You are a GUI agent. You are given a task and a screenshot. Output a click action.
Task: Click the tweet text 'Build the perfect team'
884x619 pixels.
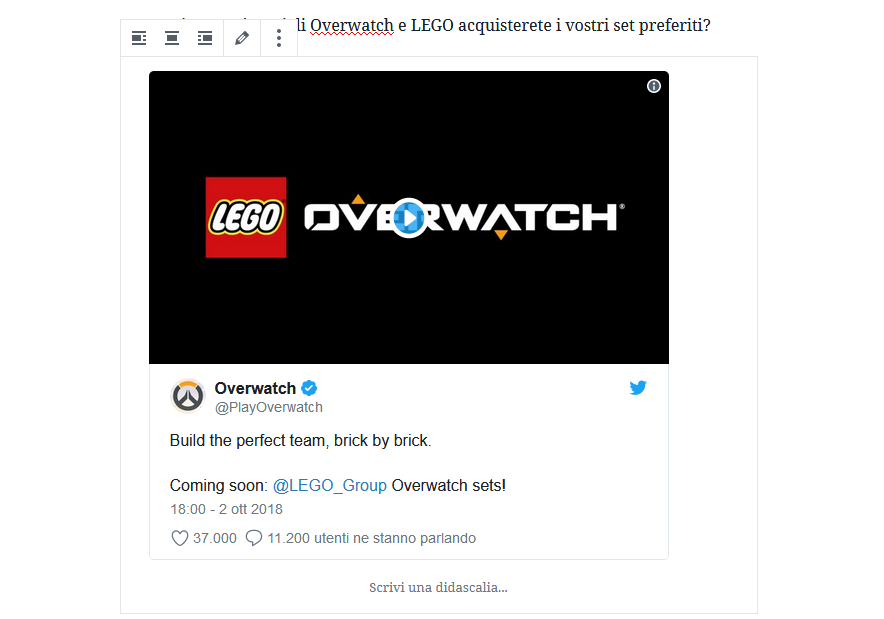pyautogui.click(x=247, y=440)
